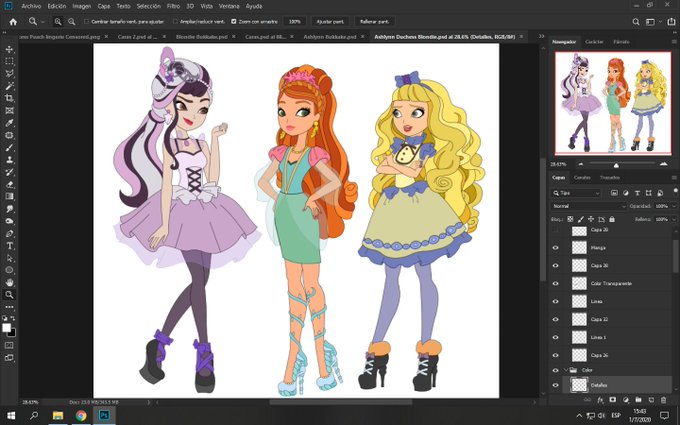Select the Polygonal Lasso tool
The image size is (680, 425).
pos(9,73)
